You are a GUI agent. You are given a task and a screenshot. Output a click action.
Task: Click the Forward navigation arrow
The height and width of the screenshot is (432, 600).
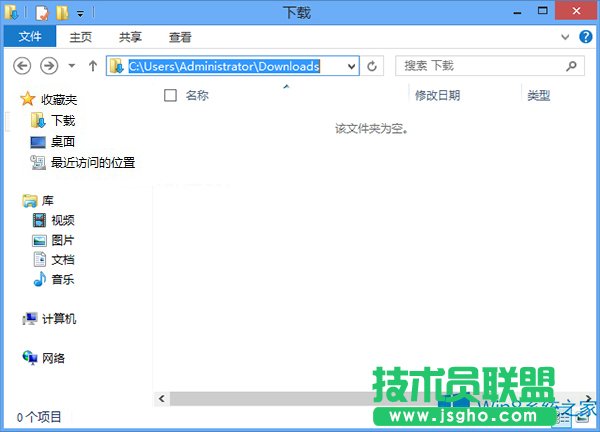pyautogui.click(x=49, y=66)
